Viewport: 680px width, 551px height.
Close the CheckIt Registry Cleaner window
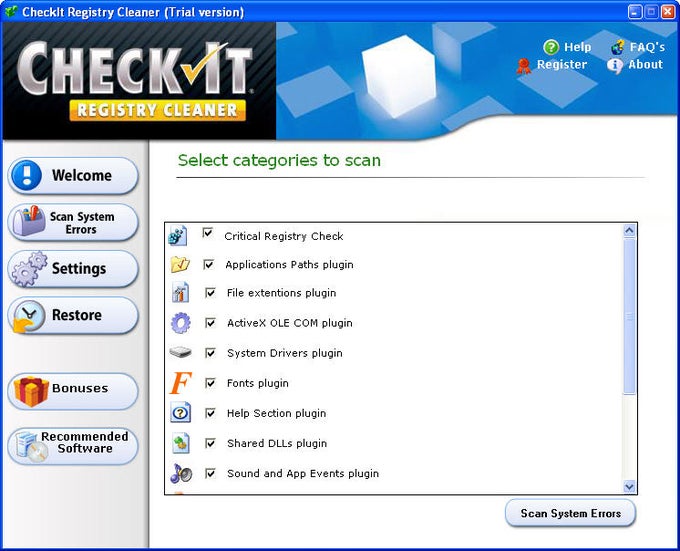pyautogui.click(x=667, y=12)
